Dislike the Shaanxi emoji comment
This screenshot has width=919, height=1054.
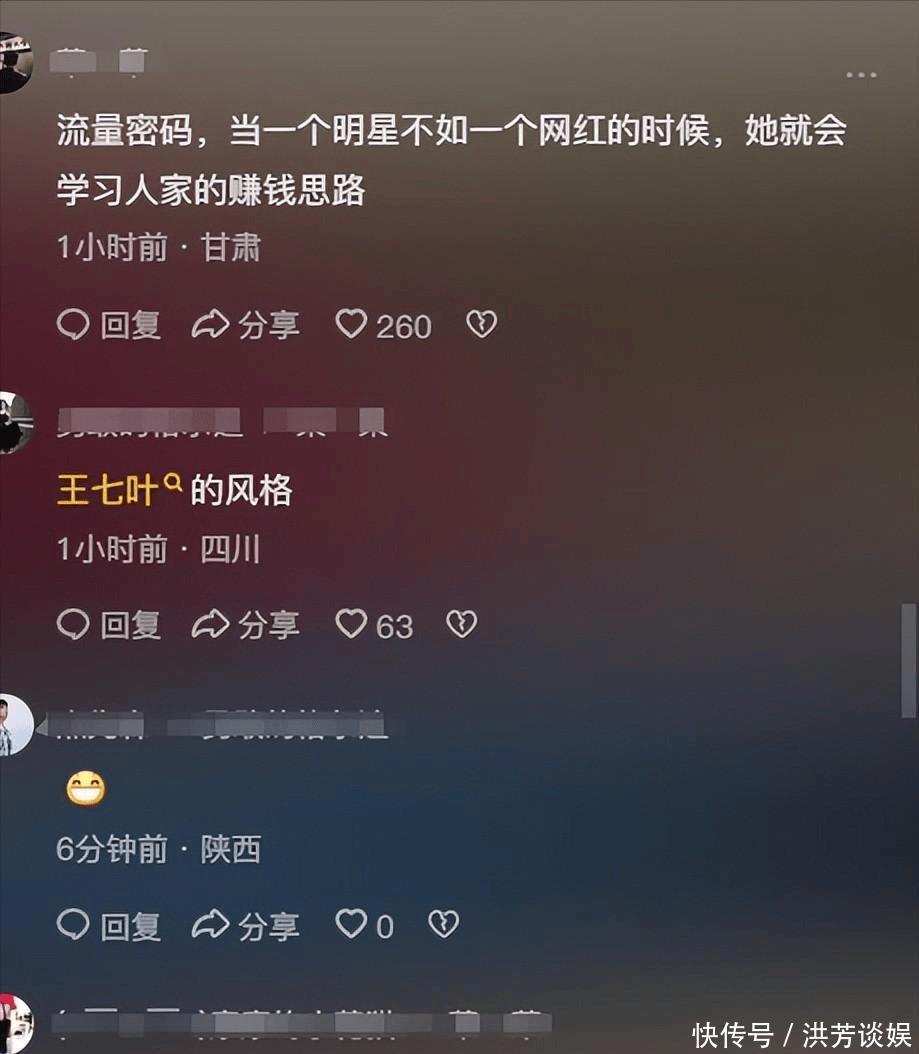pos(444,924)
